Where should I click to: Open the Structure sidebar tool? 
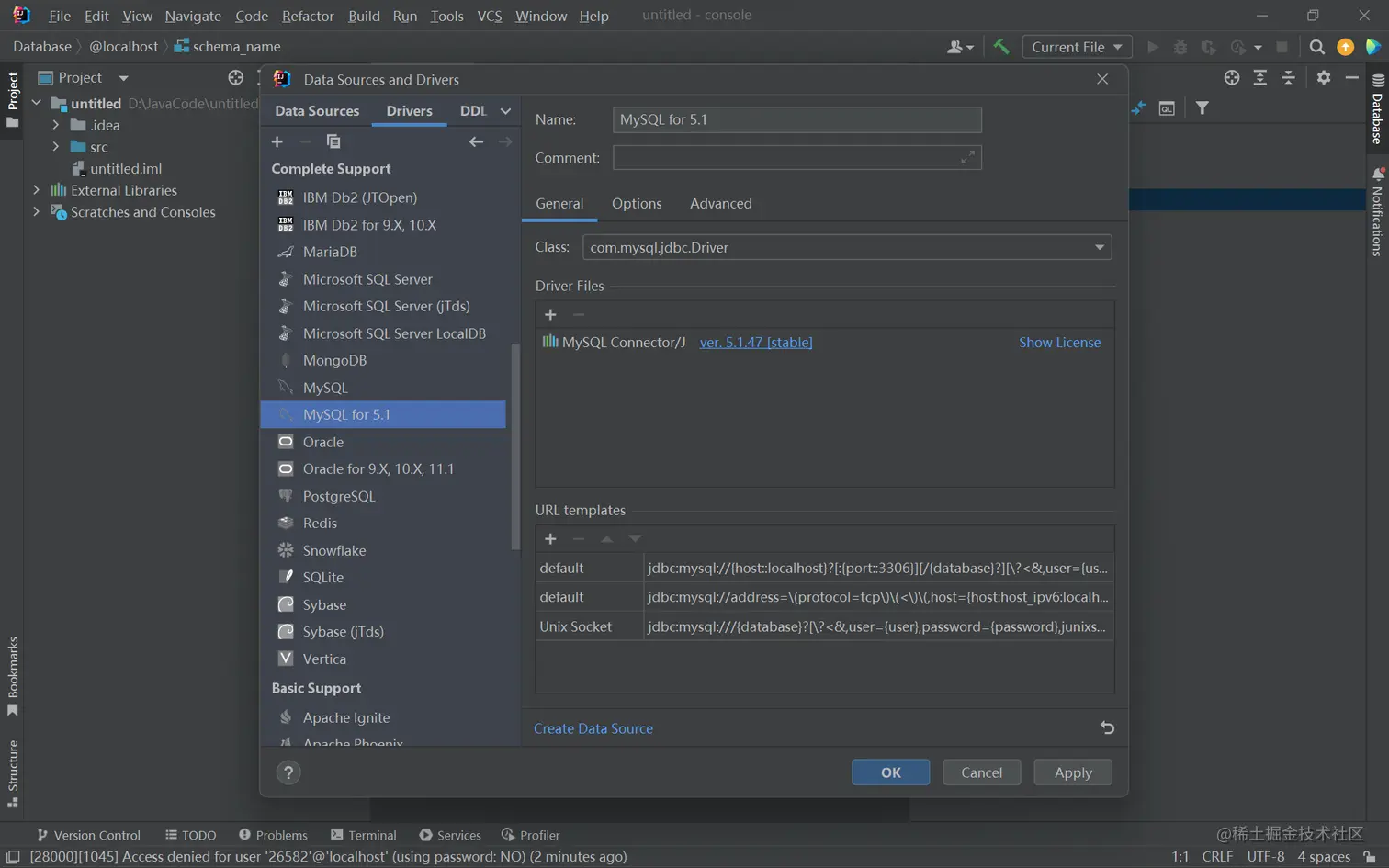(x=13, y=773)
